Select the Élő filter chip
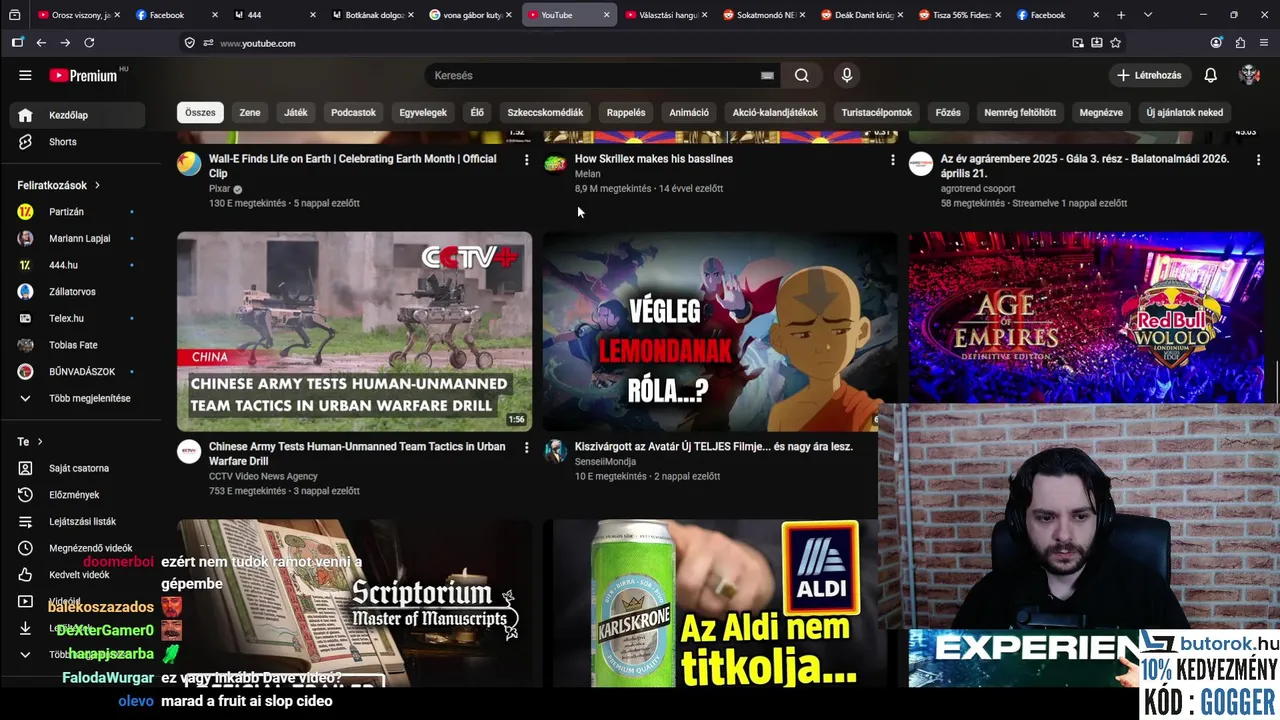 point(477,112)
